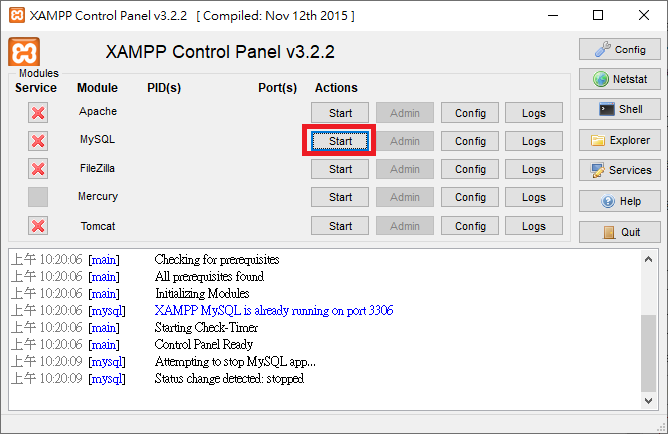Open Tomcat Config options
The height and width of the screenshot is (434, 668).
(x=470, y=226)
